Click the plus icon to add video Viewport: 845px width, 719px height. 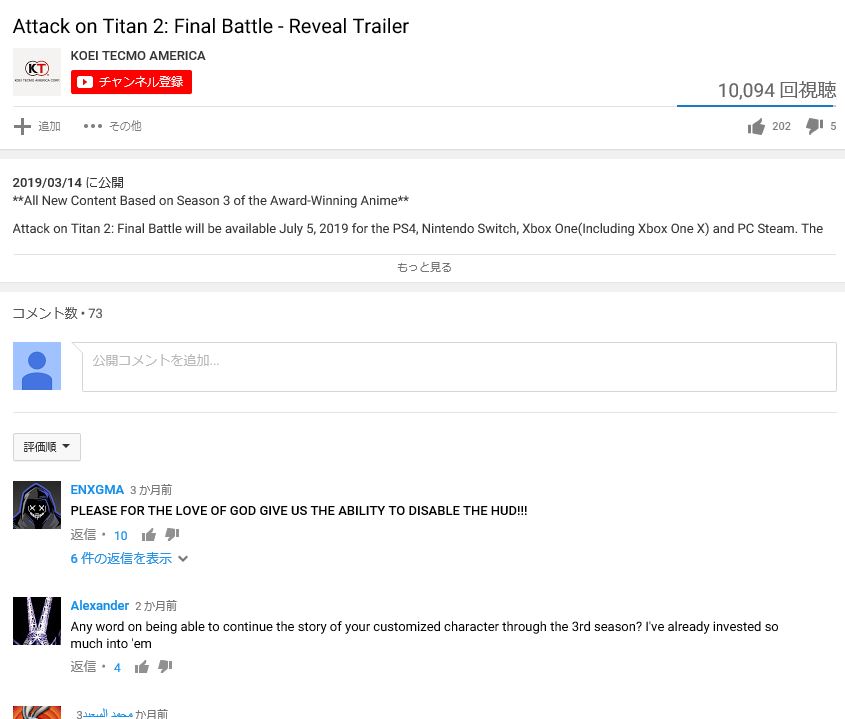coord(22,126)
